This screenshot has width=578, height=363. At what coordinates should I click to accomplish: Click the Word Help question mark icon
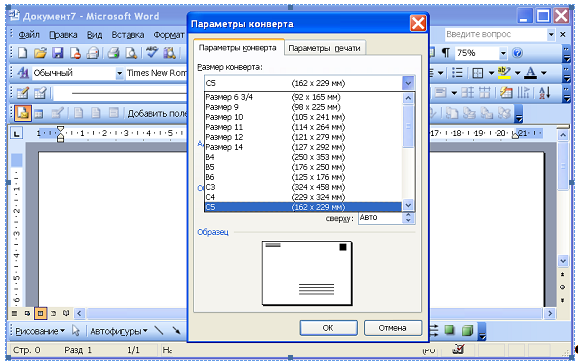pyautogui.click(x=517, y=53)
